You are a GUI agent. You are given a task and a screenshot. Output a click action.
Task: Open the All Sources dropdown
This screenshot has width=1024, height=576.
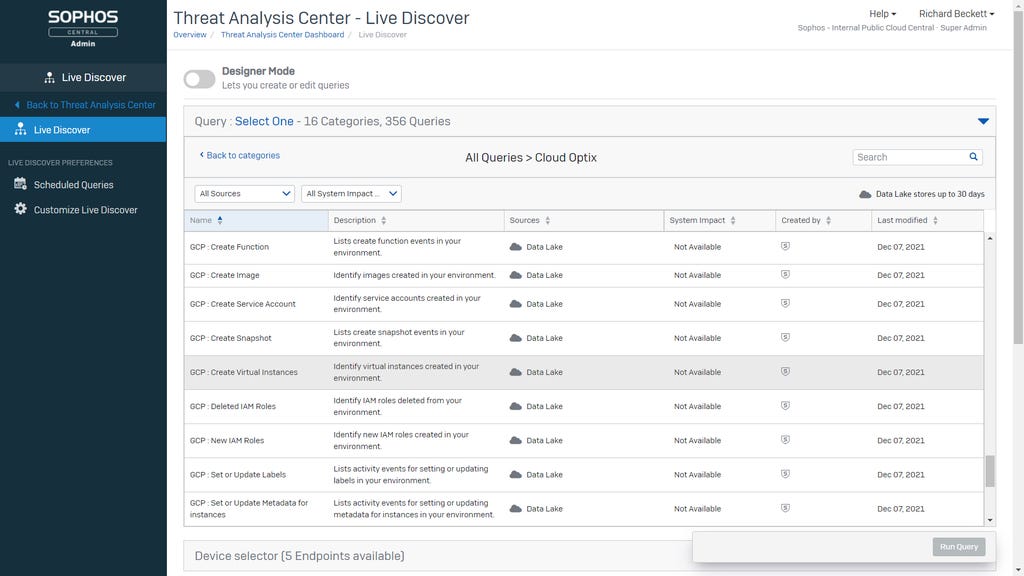(245, 194)
